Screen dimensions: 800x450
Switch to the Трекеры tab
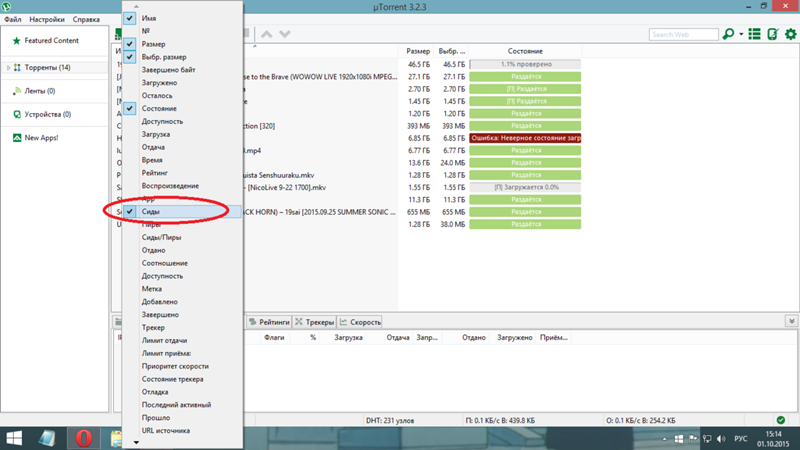(314, 322)
